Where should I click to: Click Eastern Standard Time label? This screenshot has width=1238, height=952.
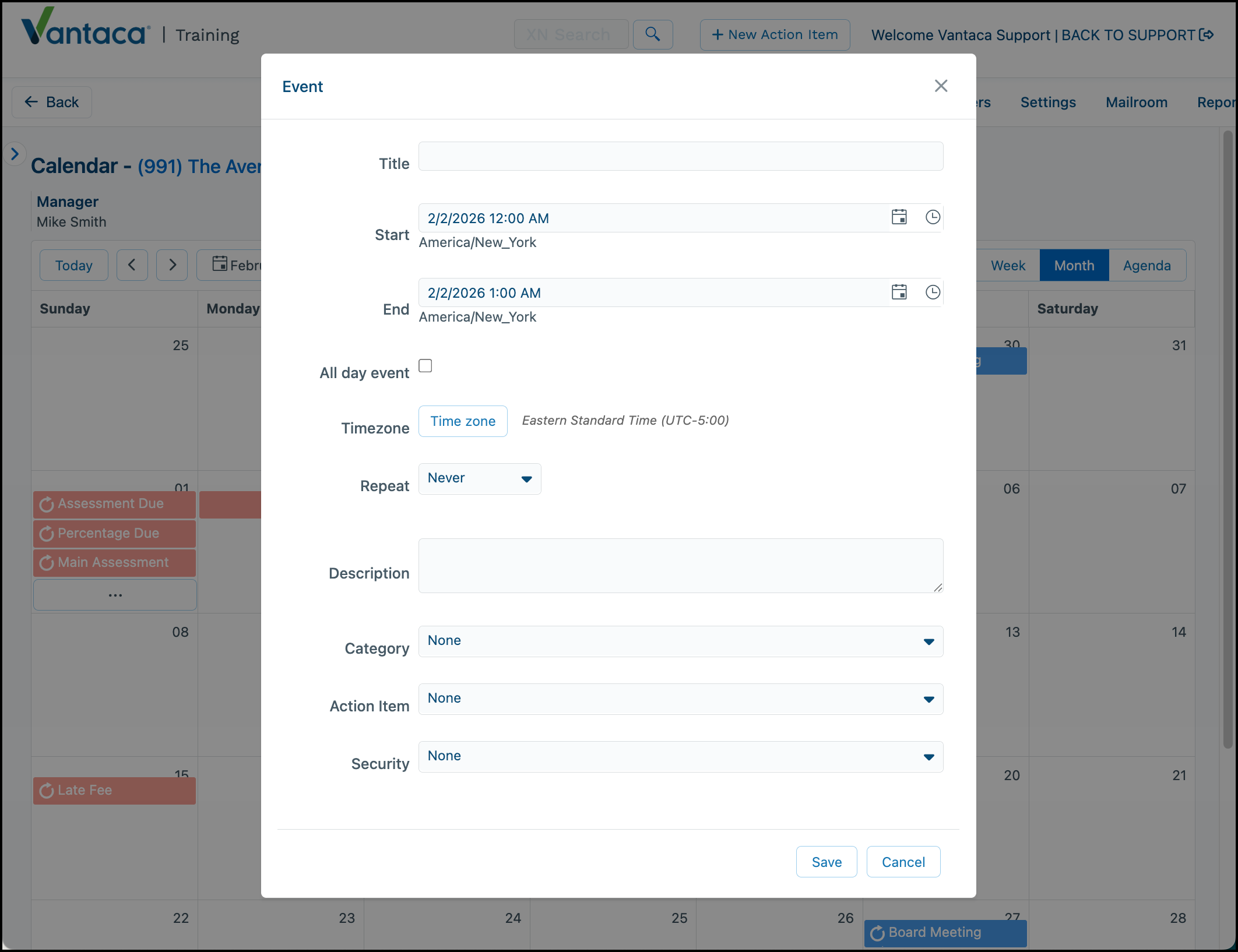tap(625, 420)
